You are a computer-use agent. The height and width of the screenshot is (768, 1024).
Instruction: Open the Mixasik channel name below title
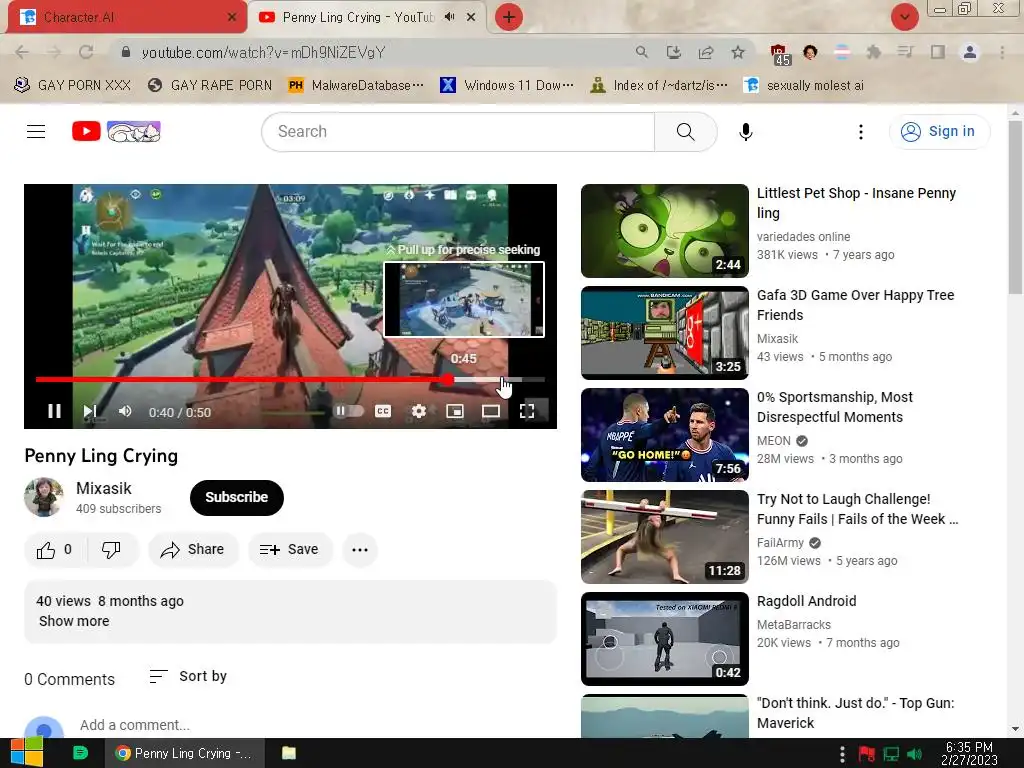pyautogui.click(x=104, y=488)
